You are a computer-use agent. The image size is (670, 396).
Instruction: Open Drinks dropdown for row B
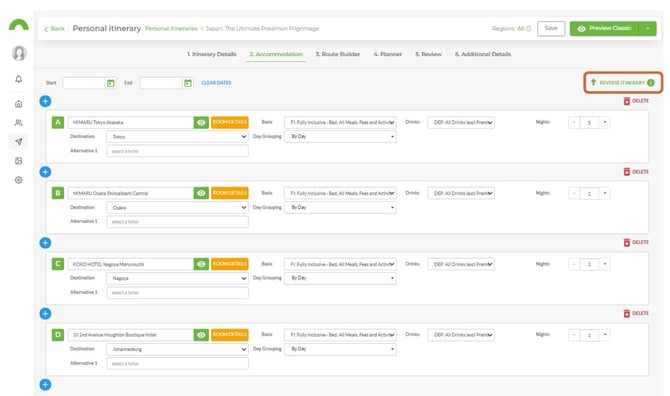click(x=461, y=193)
